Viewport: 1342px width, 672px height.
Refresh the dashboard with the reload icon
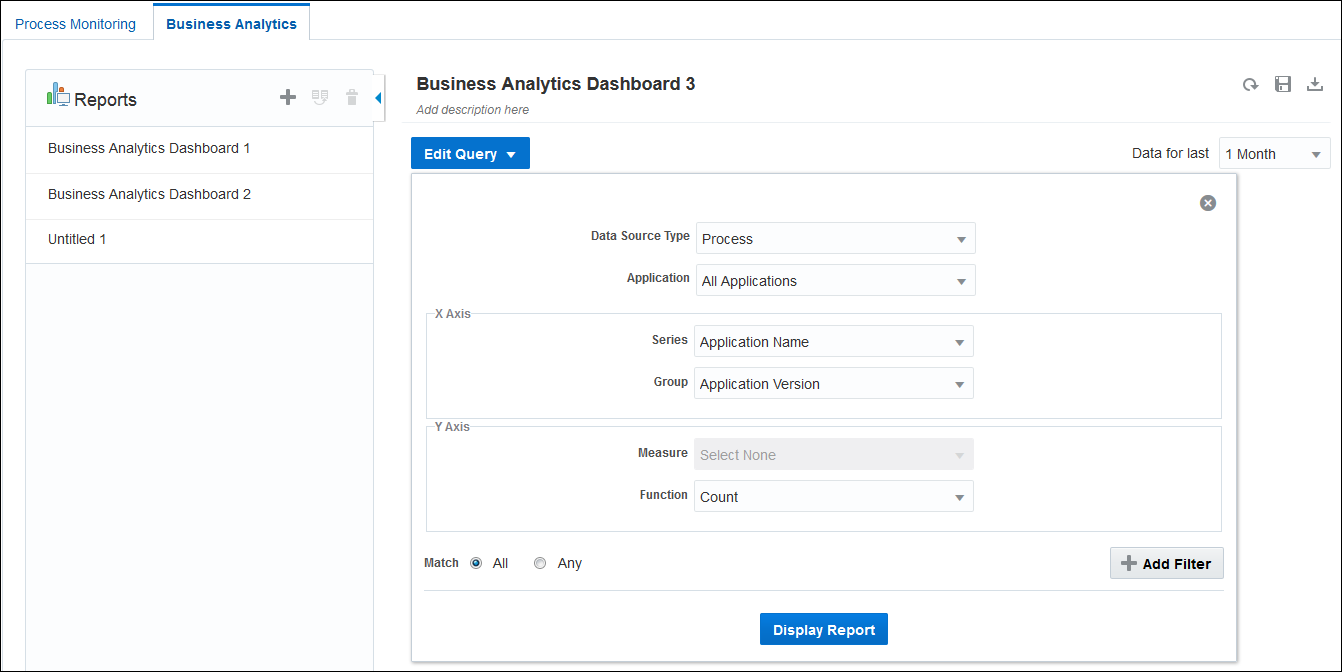tap(1250, 85)
